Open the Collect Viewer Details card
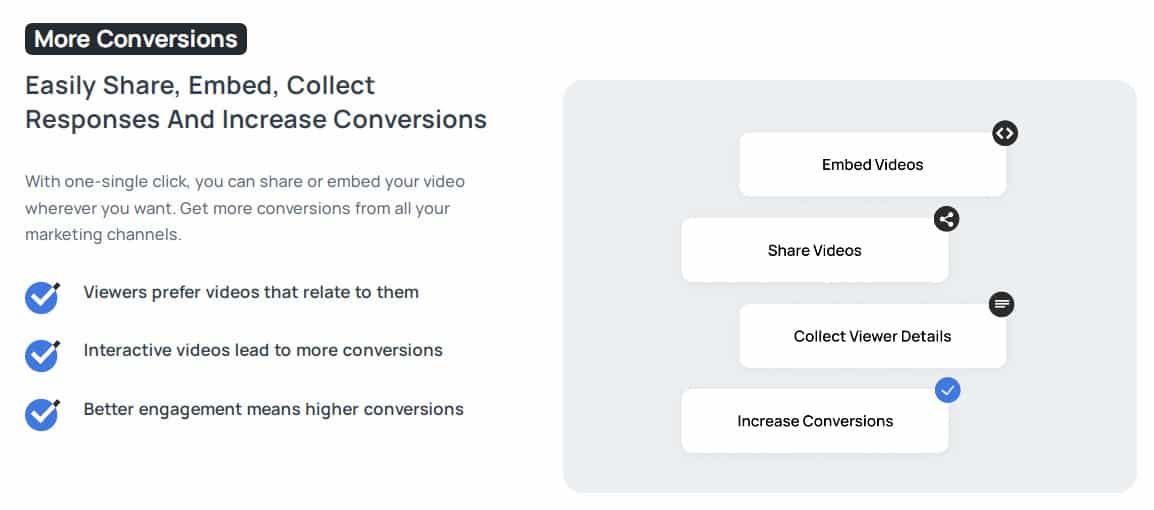The width and height of the screenshot is (1154, 510). [x=872, y=336]
